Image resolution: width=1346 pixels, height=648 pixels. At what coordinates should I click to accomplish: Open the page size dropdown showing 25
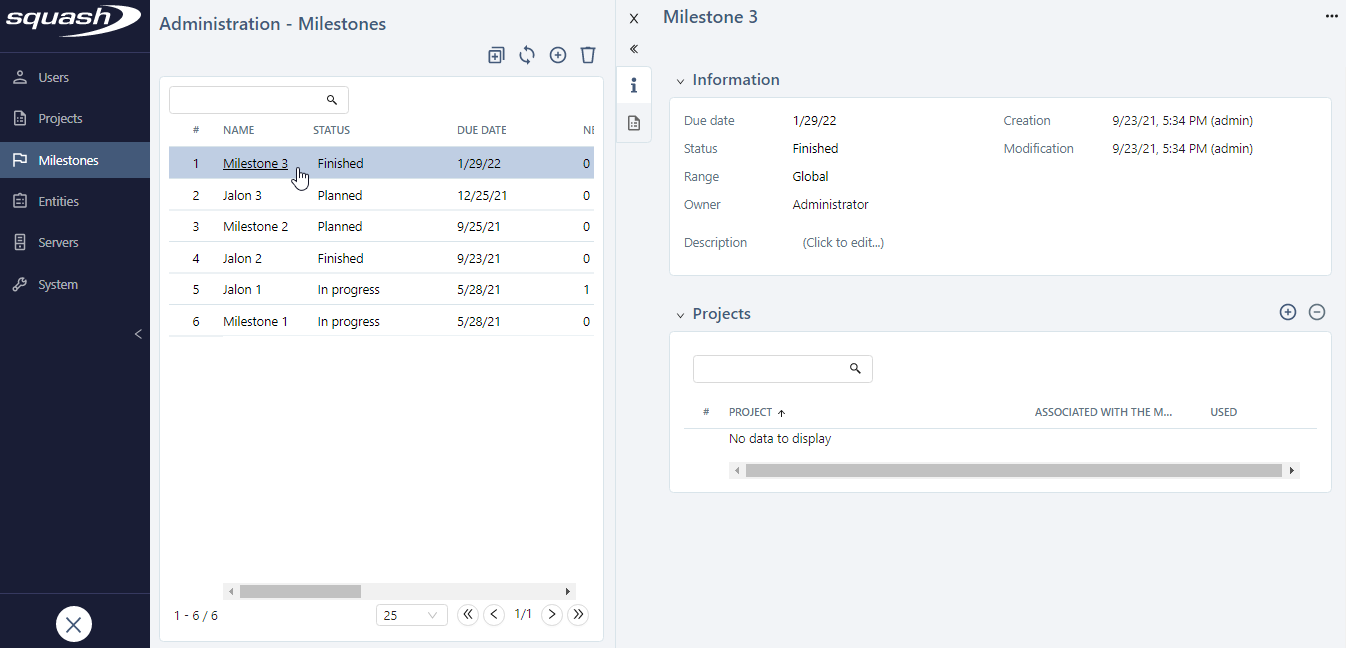(411, 615)
